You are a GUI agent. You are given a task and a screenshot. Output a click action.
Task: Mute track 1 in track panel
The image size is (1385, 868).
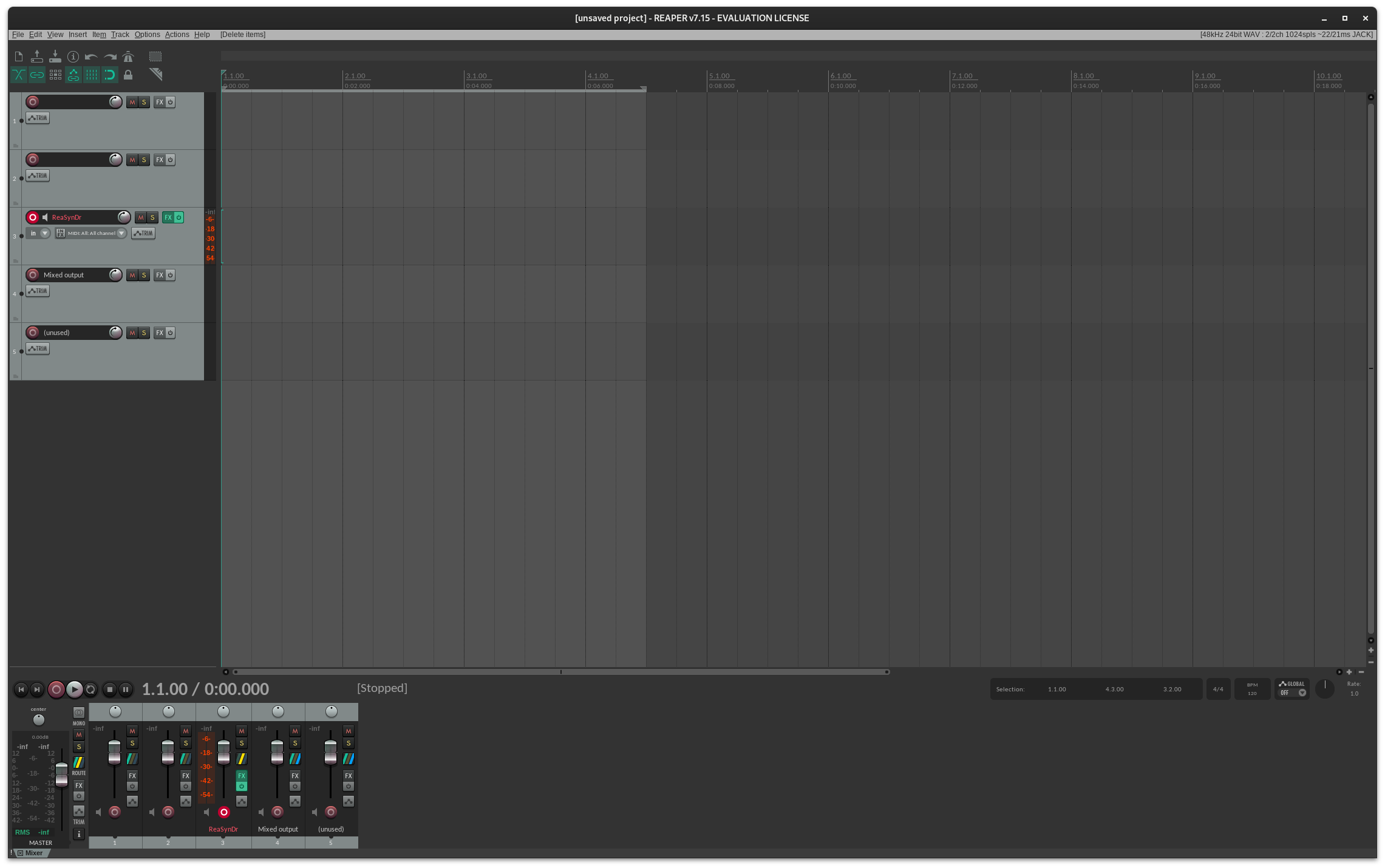pos(132,102)
